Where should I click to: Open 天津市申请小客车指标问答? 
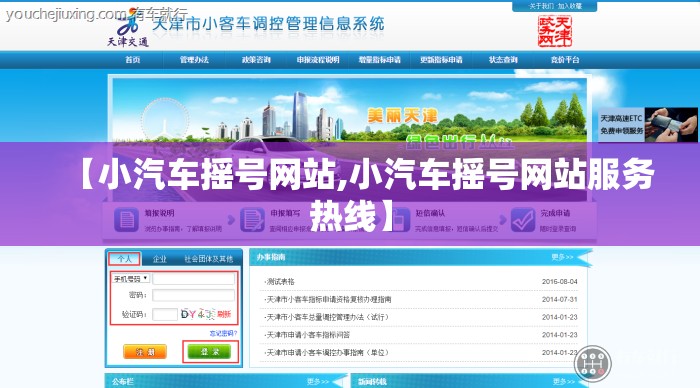pyautogui.click(x=307, y=335)
